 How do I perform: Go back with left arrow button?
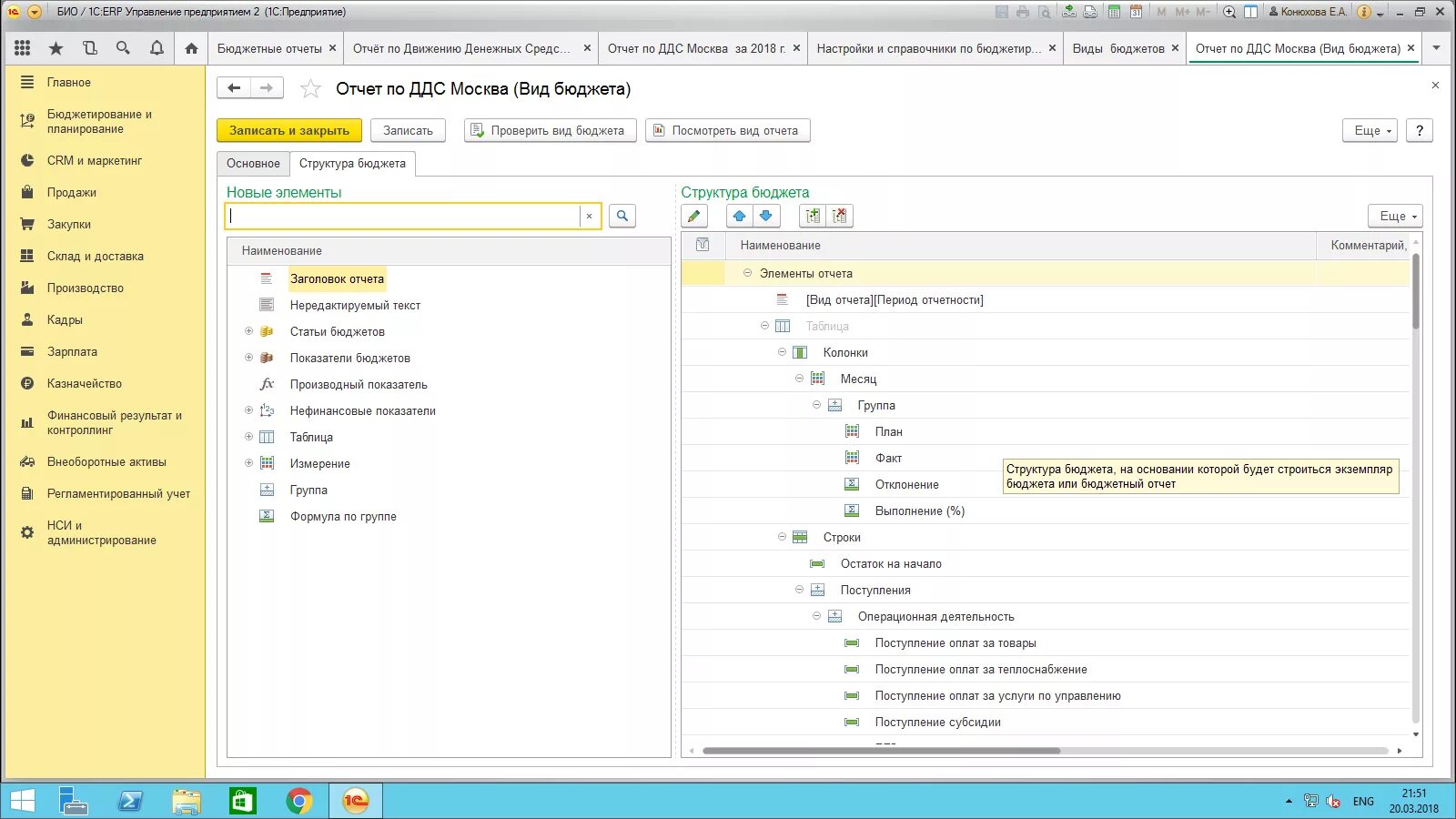(x=234, y=87)
